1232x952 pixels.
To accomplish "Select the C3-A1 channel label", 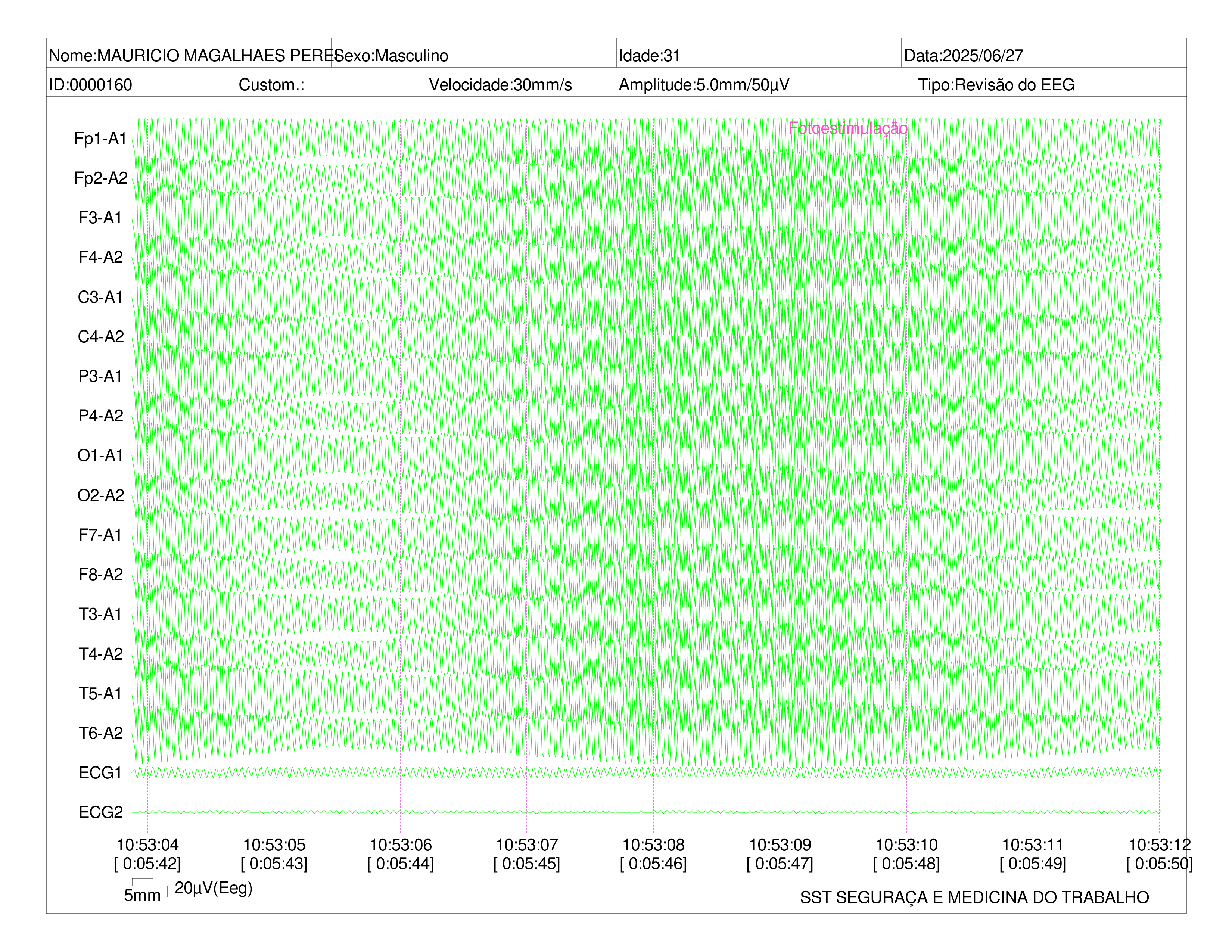I will [x=100, y=297].
